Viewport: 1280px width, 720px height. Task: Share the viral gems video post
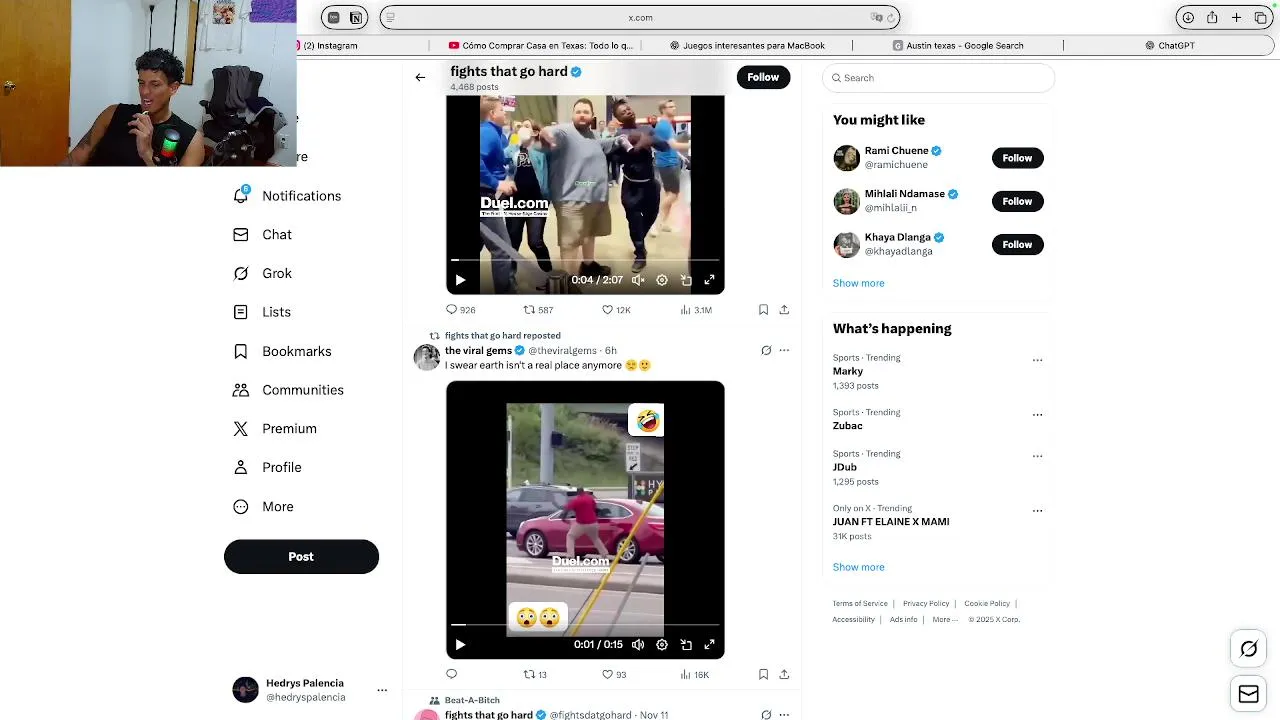click(784, 674)
